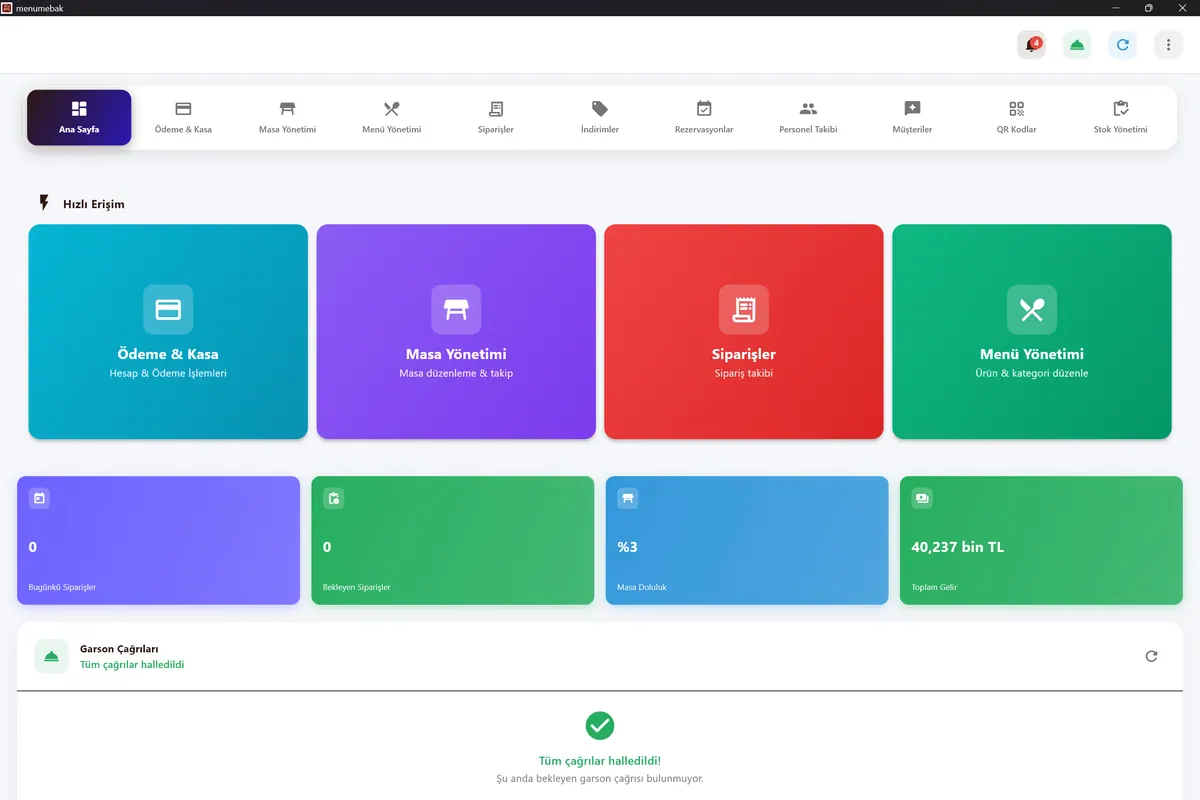Go to Stok Yönetimi tab
The height and width of the screenshot is (800, 1200).
pos(1120,118)
